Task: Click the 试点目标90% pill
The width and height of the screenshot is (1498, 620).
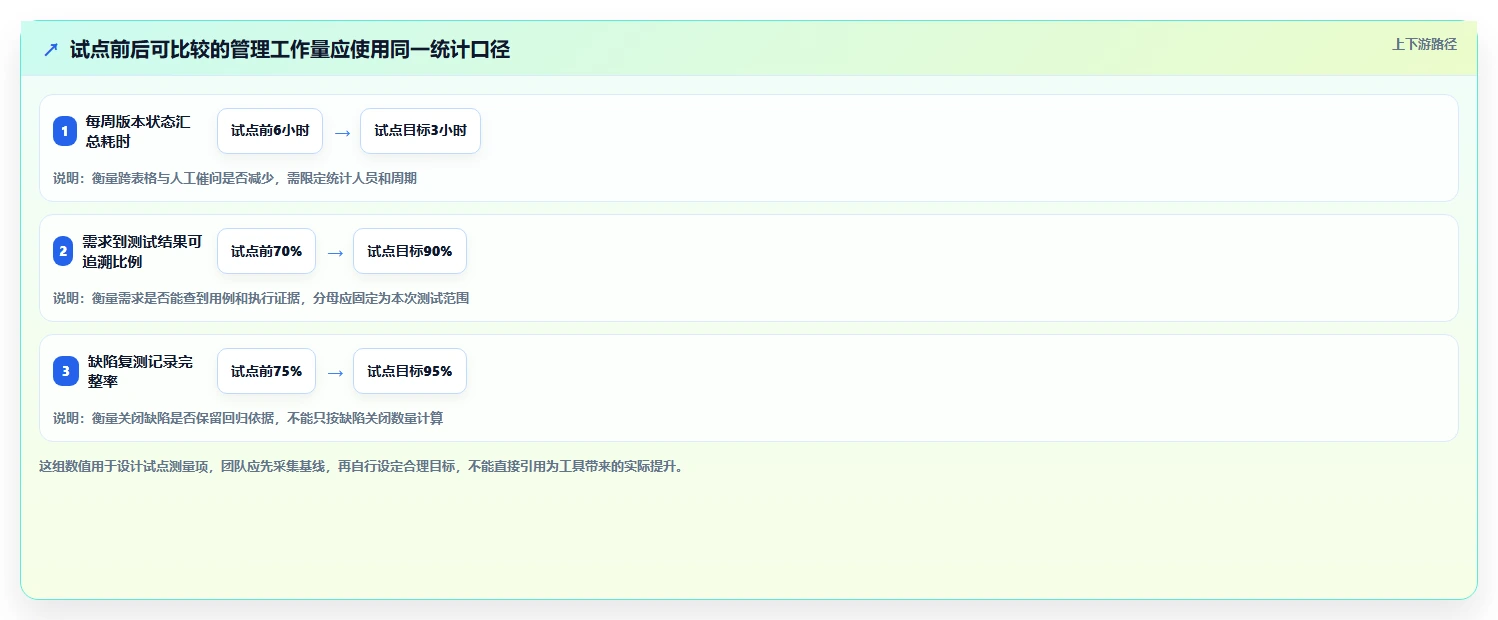Action: click(x=410, y=251)
